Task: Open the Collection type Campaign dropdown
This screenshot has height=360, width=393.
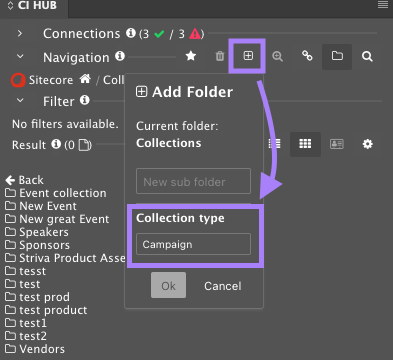Action: [x=193, y=244]
